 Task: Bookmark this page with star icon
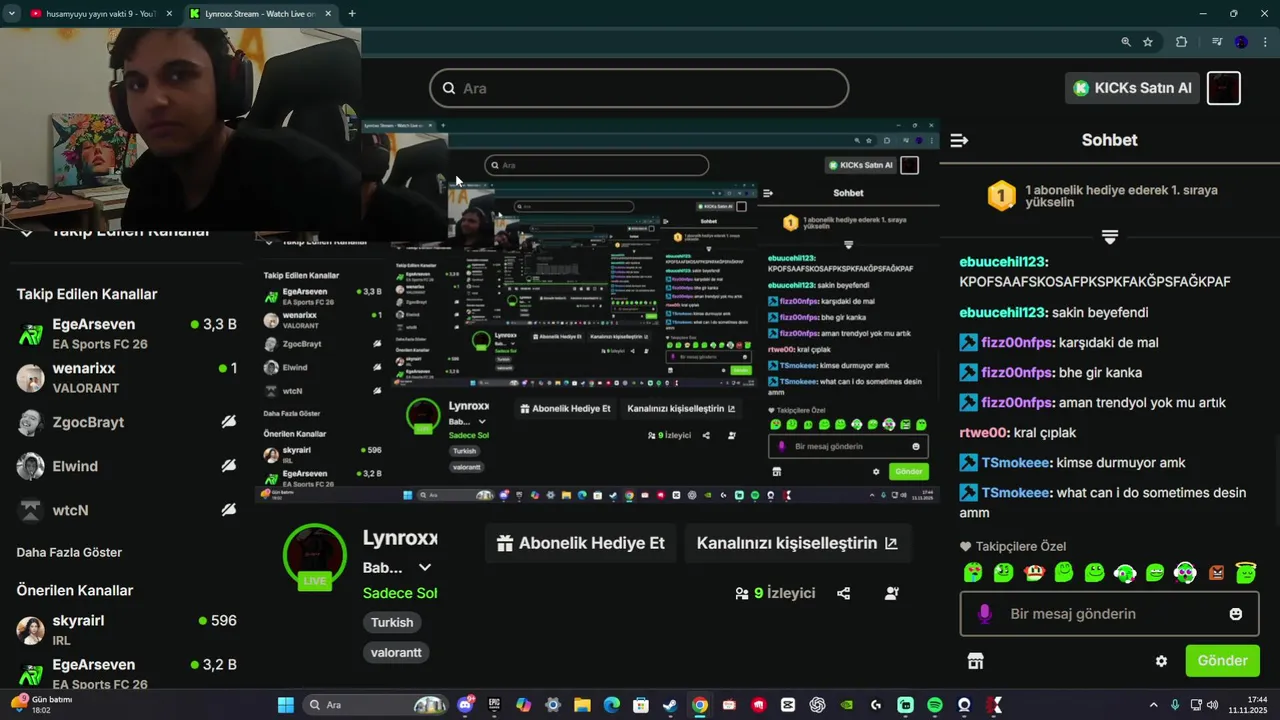point(1148,42)
